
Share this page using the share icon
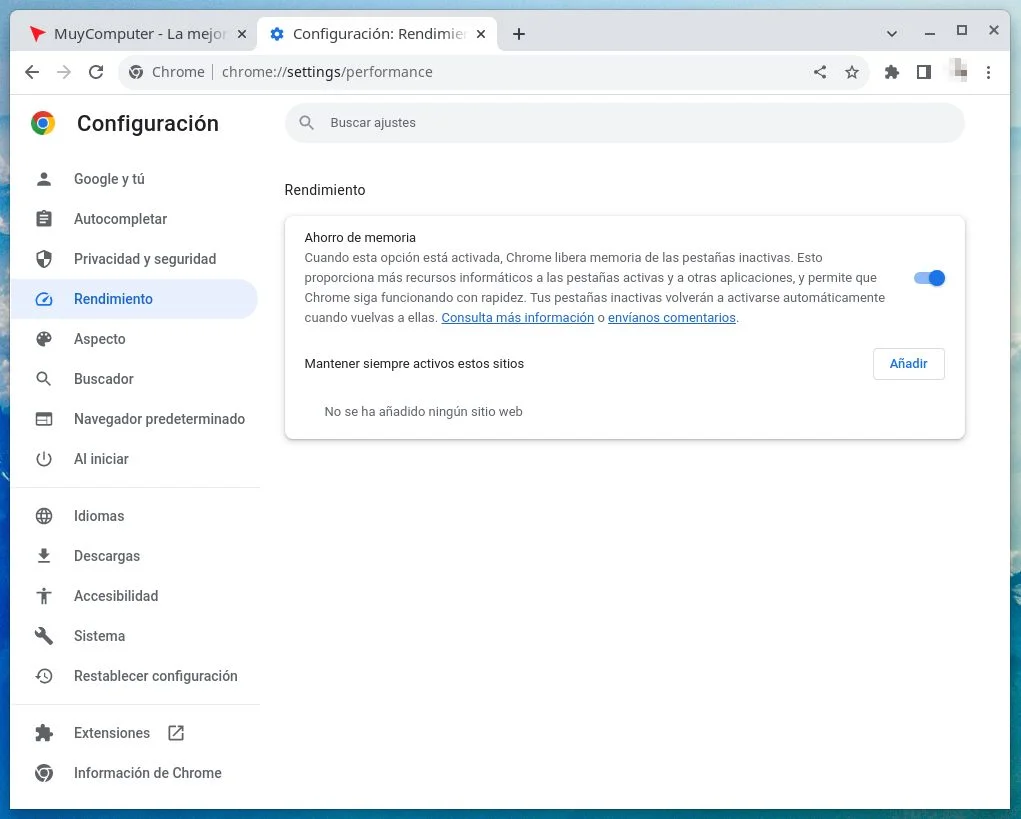(x=820, y=72)
